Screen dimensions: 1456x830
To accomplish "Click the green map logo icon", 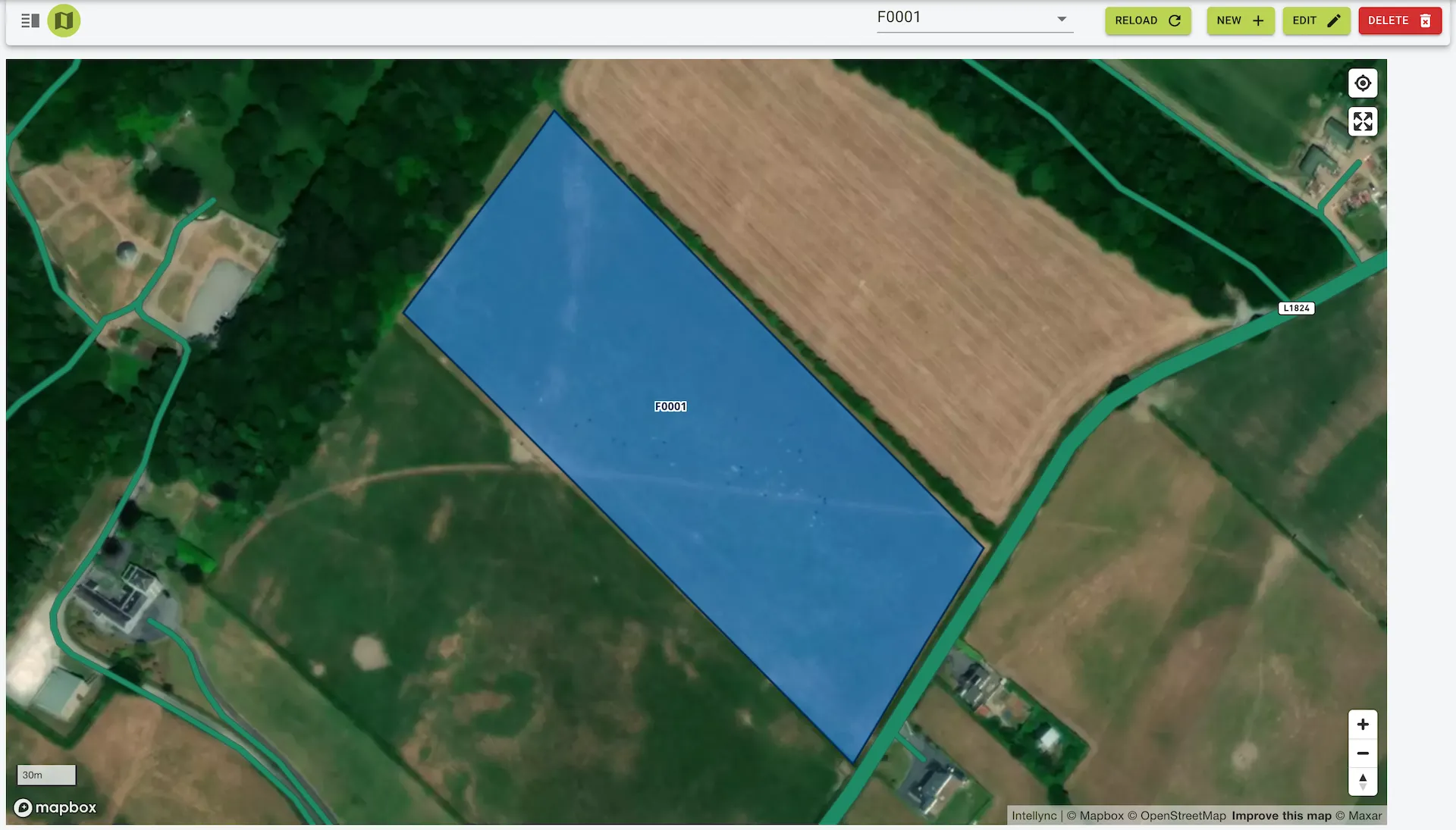I will (x=64, y=20).
